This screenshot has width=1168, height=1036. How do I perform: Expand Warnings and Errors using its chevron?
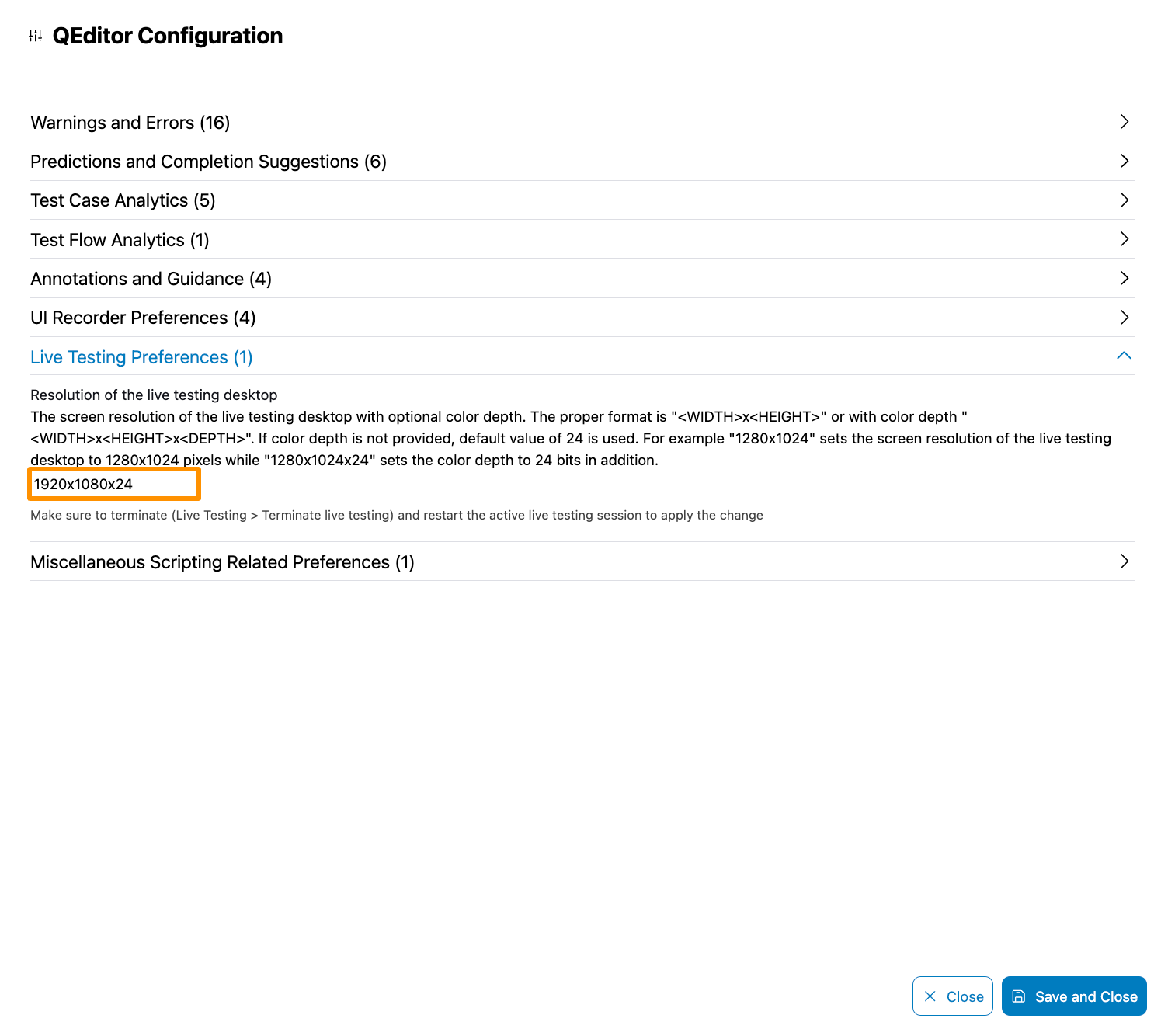[1124, 122]
